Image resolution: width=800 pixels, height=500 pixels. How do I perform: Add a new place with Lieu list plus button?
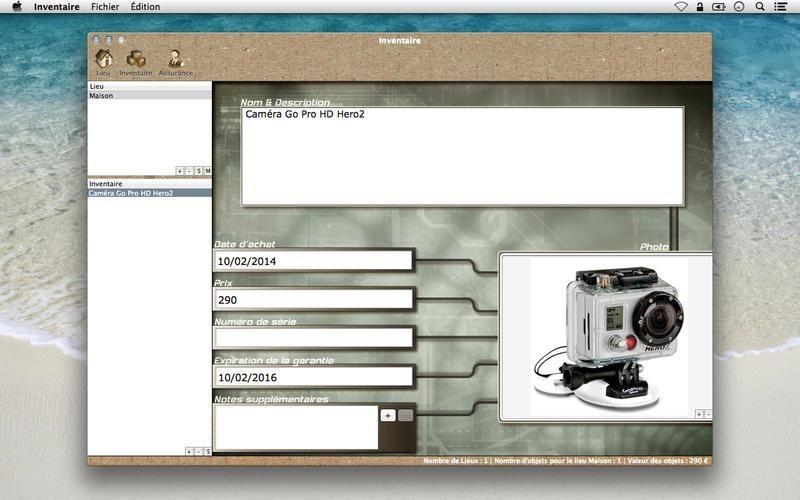pyautogui.click(x=180, y=171)
